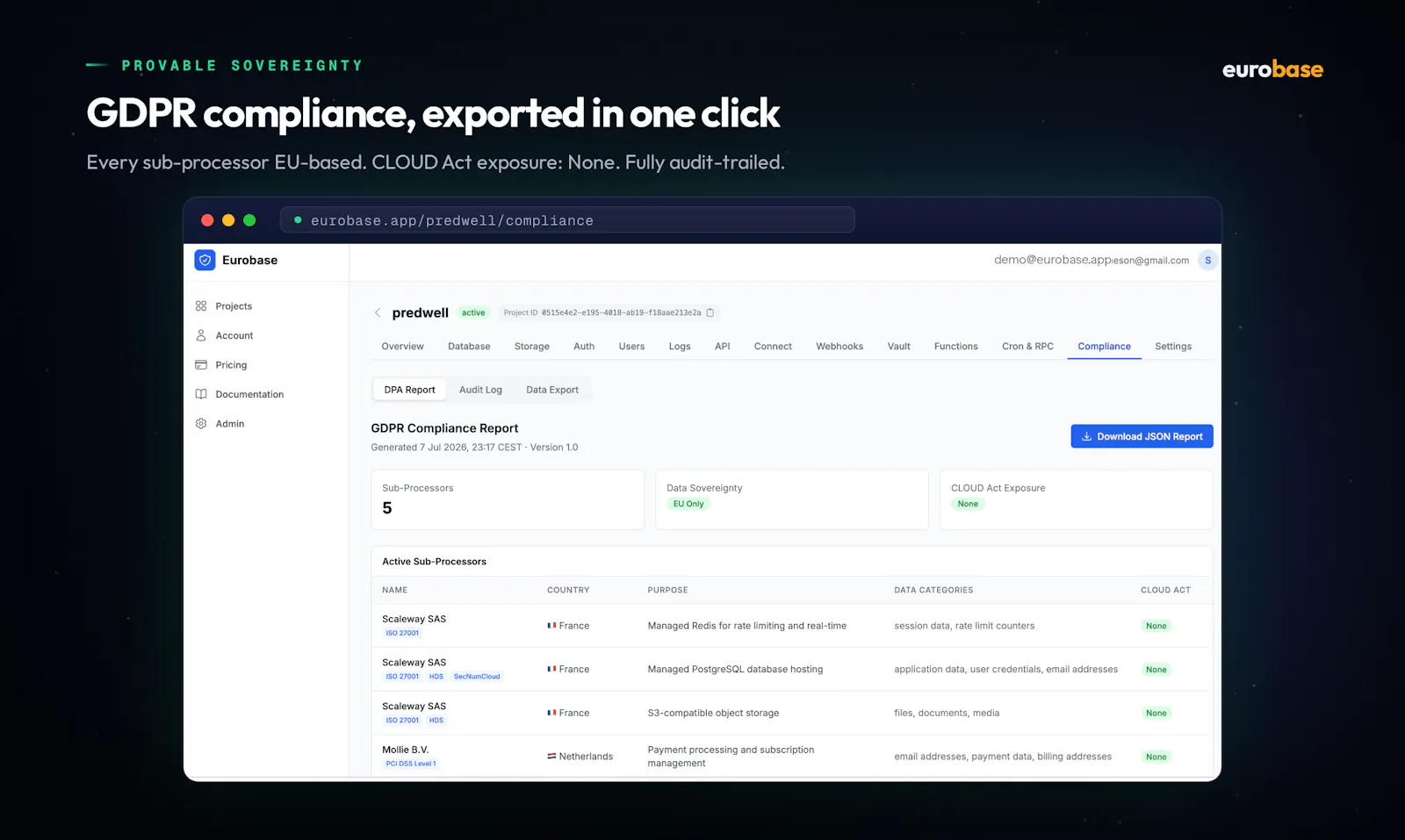Viewport: 1405px width, 840px height.
Task: Click the red close window dot
Action: [207, 220]
